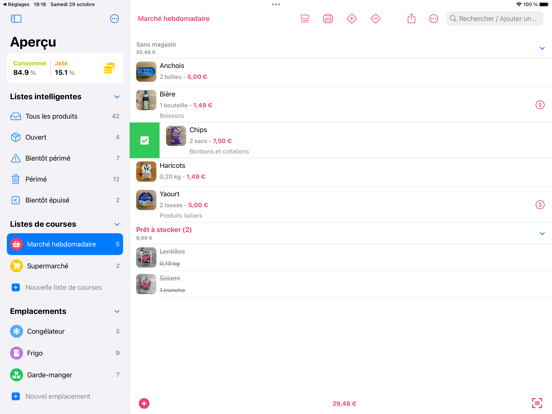Viewport: 552px width, 414px height.
Task: Open Congélateur location
Action: click(x=65, y=331)
